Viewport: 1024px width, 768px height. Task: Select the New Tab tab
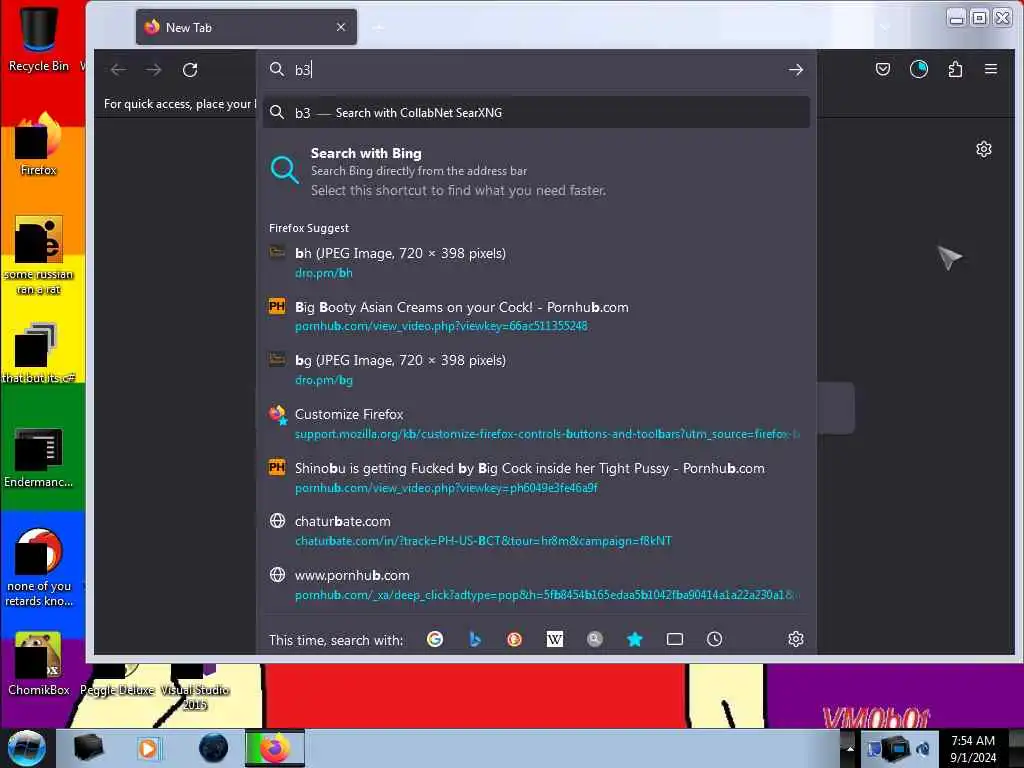pyautogui.click(x=246, y=27)
